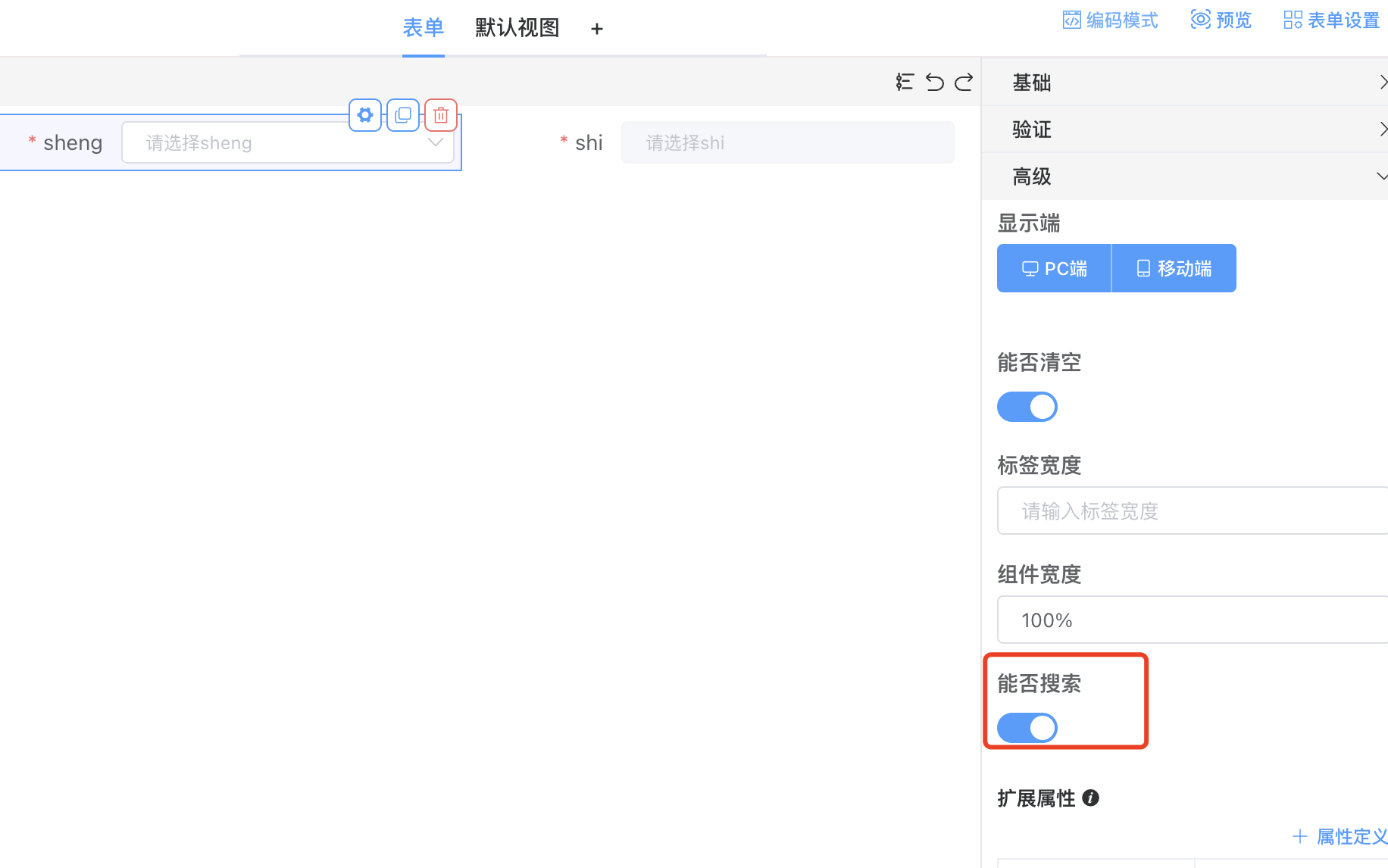
Task: Switch to the 默认视图 tab
Action: pyautogui.click(x=517, y=28)
